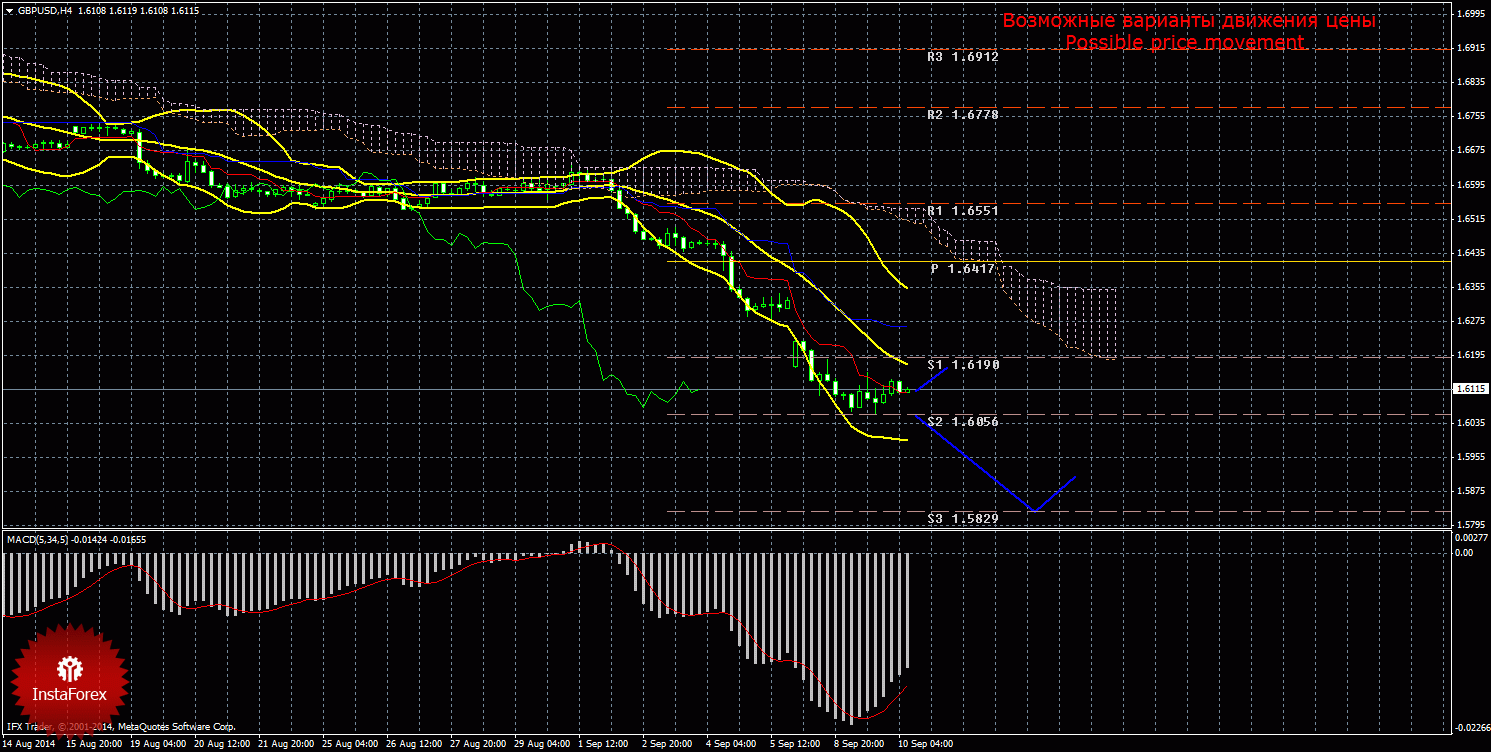
Task: Select the S3 1.5829 support label
Action: click(x=963, y=518)
